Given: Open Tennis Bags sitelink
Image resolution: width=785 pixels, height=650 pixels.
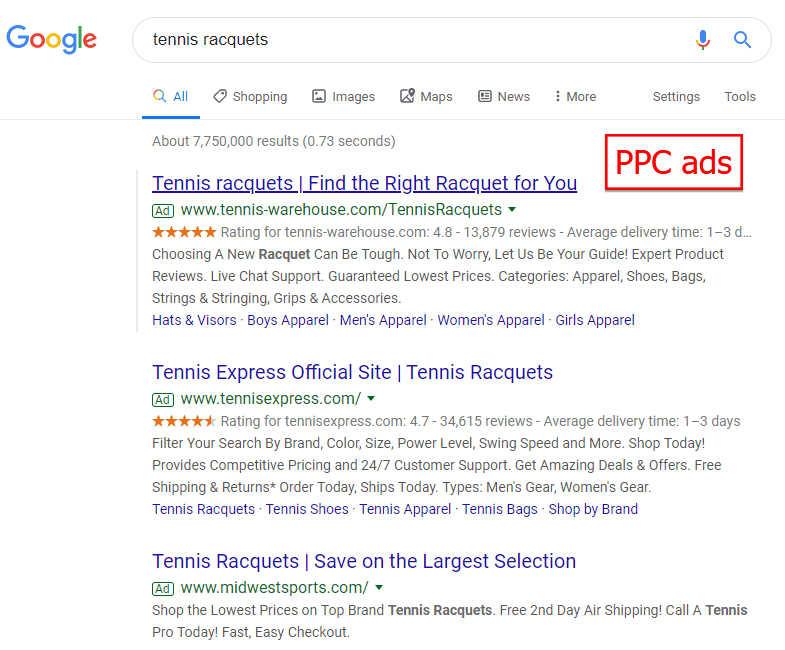Looking at the screenshot, I should point(500,509).
